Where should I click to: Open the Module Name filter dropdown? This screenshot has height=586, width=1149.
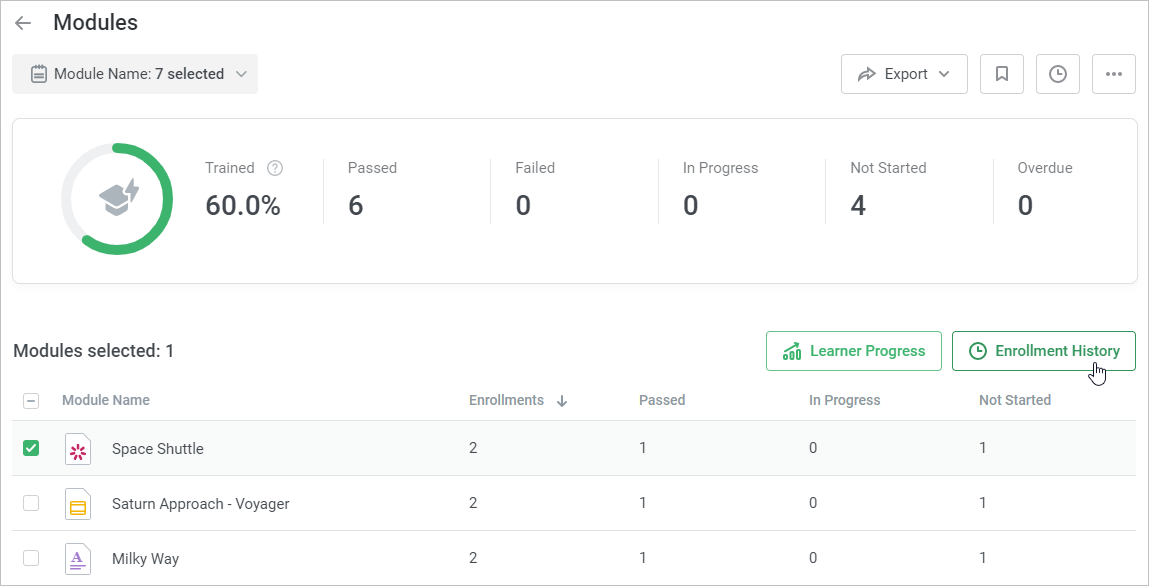coord(135,73)
